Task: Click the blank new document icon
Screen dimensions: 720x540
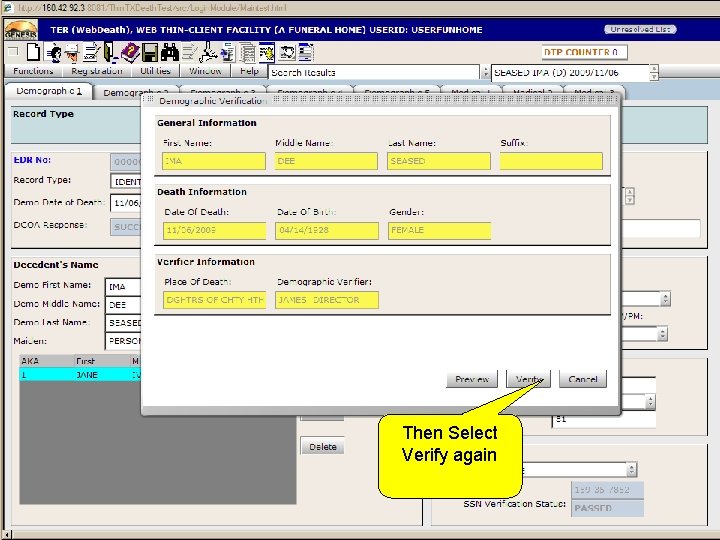Action: point(33,52)
